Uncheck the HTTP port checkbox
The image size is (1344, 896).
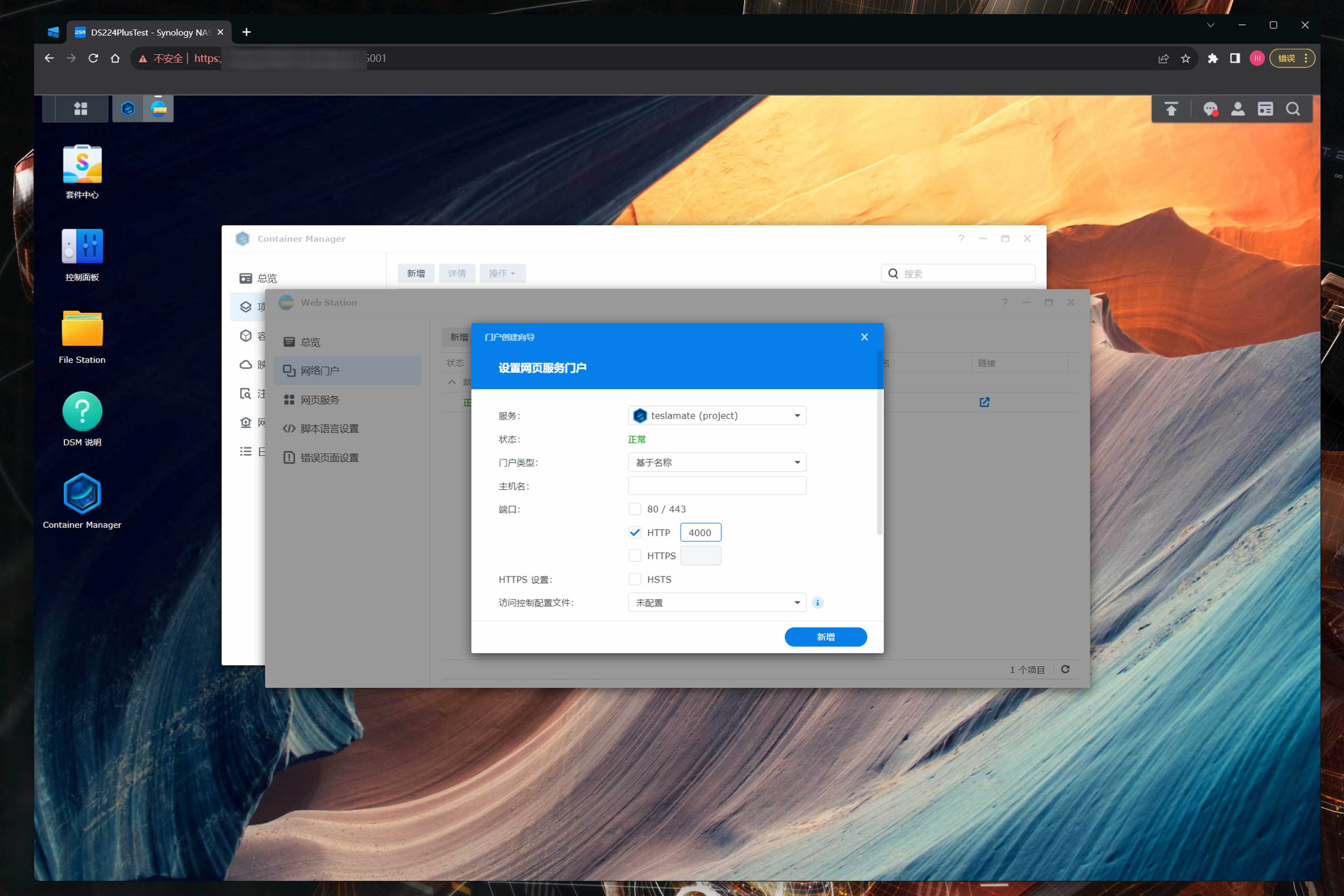[x=634, y=532]
